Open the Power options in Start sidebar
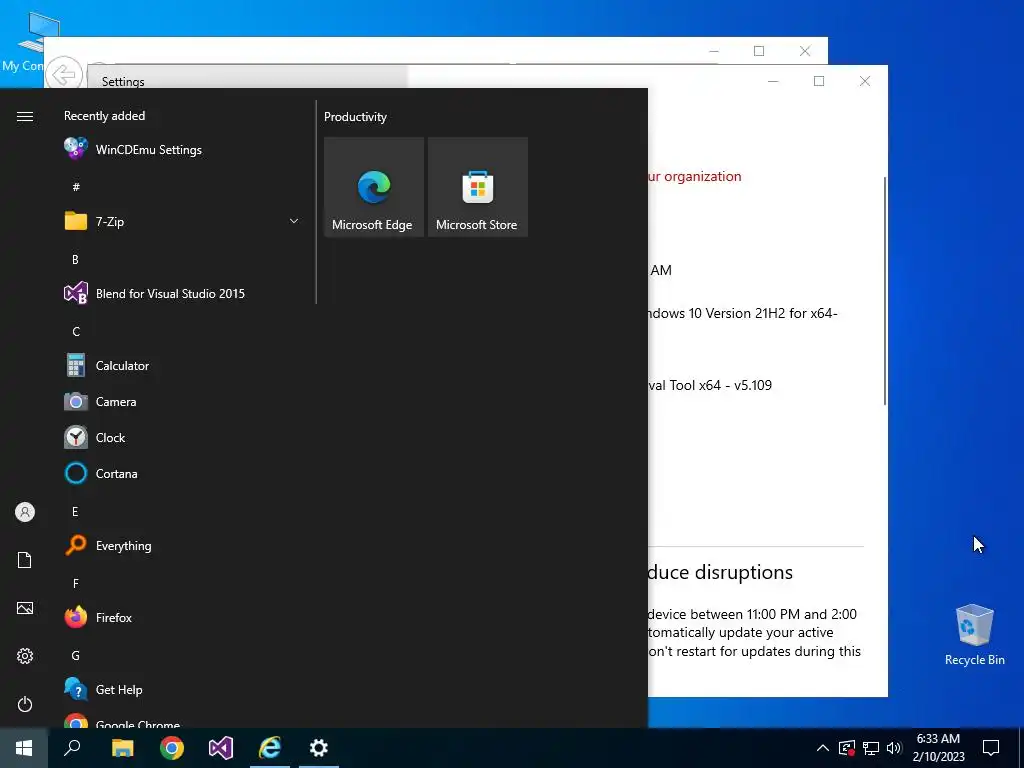 click(25, 704)
